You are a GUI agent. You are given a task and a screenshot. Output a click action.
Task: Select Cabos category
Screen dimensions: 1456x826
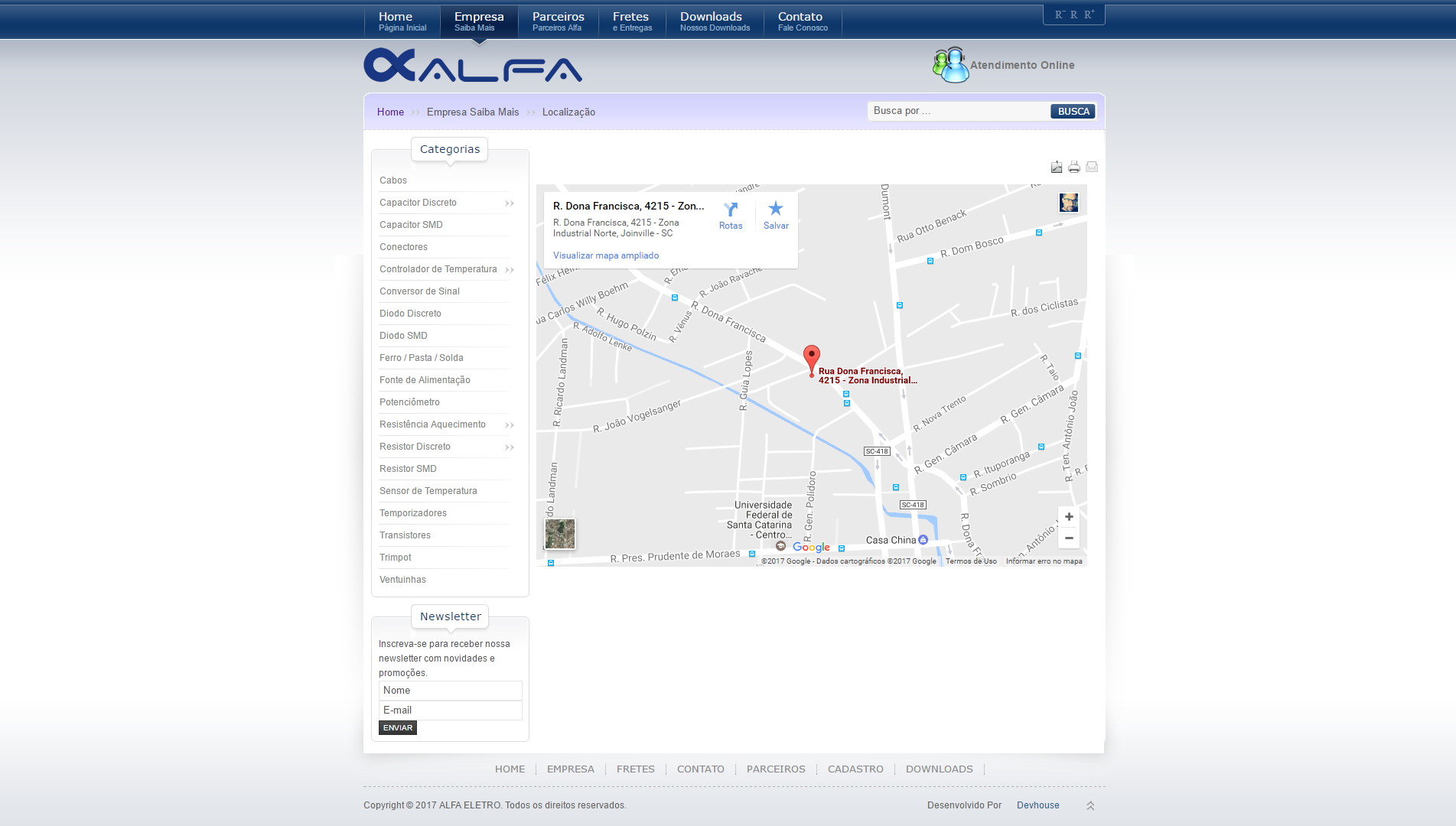[393, 180]
